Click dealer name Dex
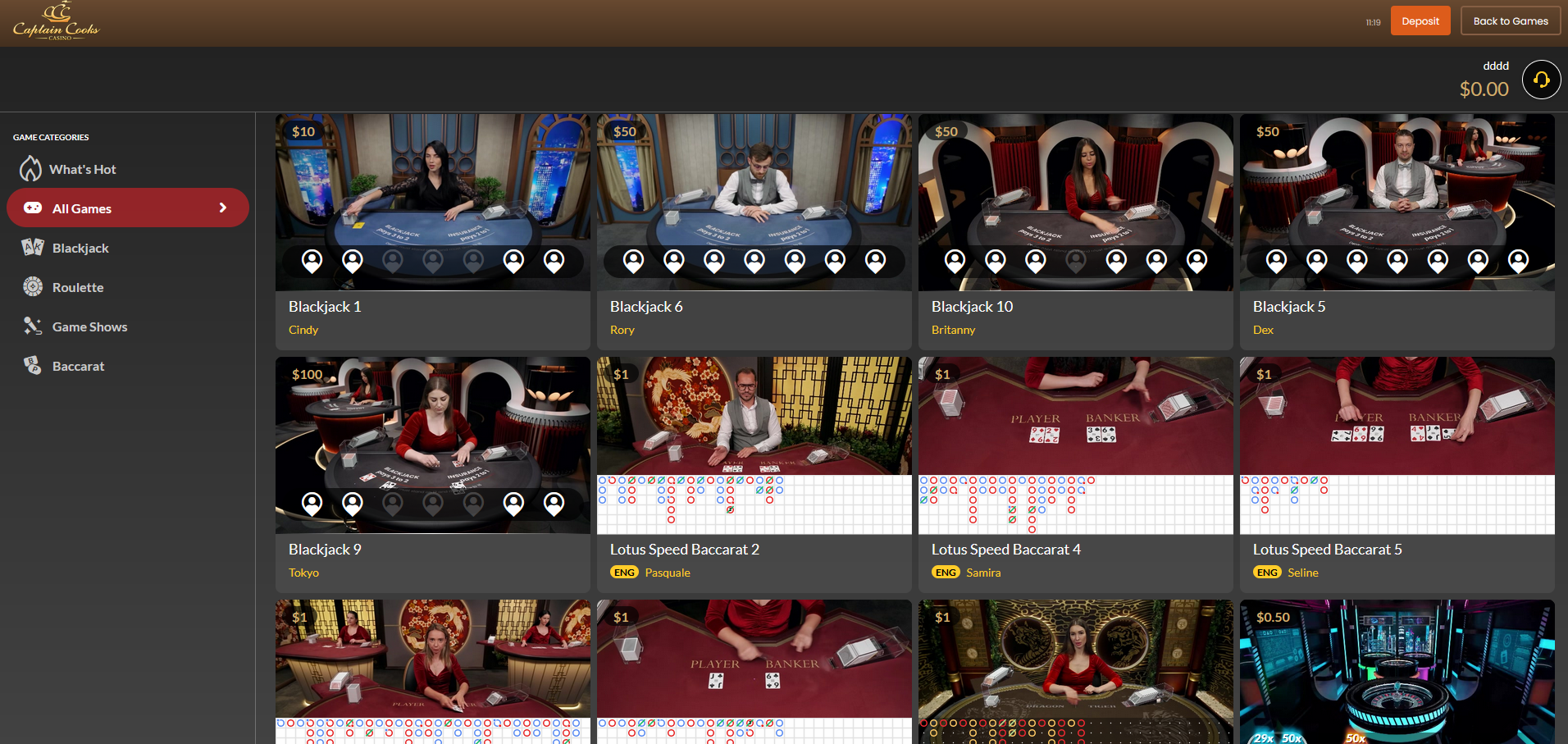Image resolution: width=1568 pixels, height=744 pixels. click(x=1263, y=330)
